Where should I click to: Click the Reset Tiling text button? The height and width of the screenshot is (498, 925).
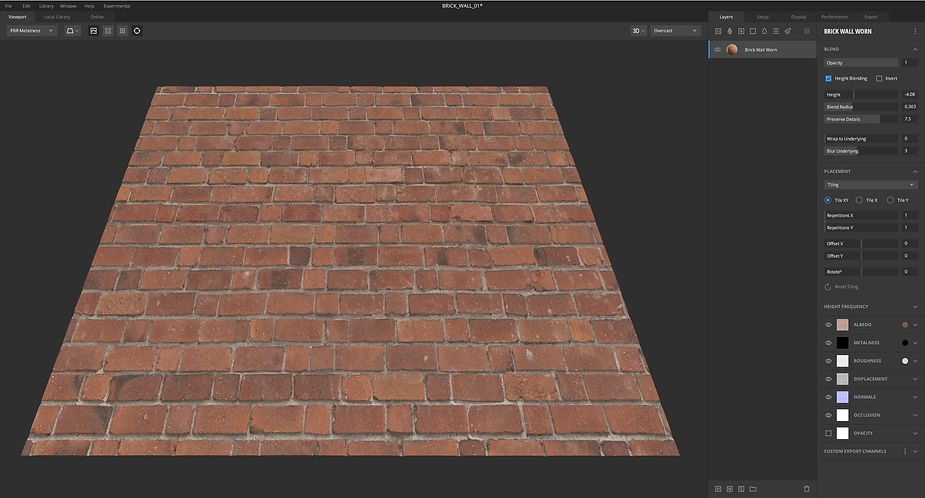point(847,287)
